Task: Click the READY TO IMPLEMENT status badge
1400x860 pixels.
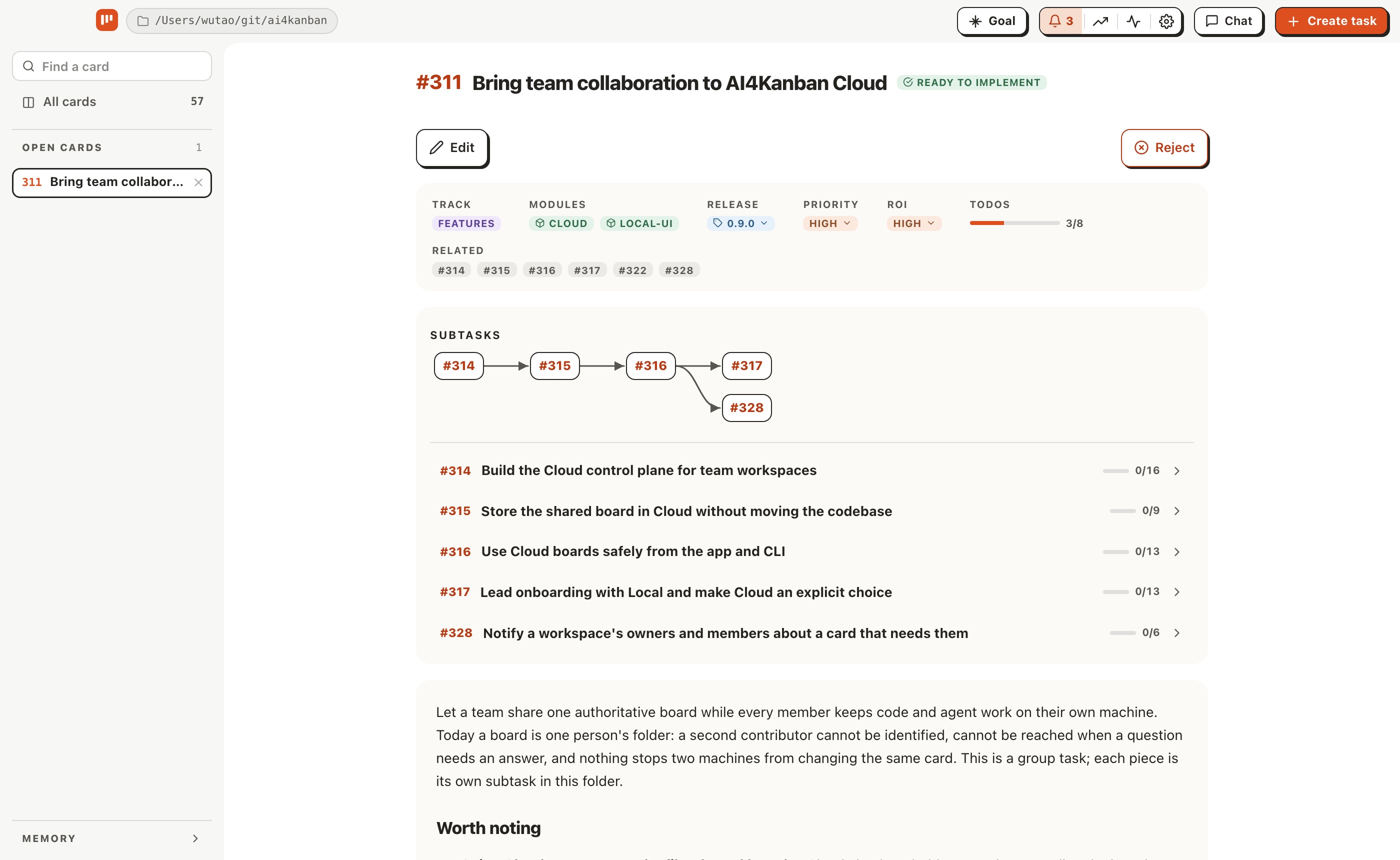Action: tap(972, 82)
